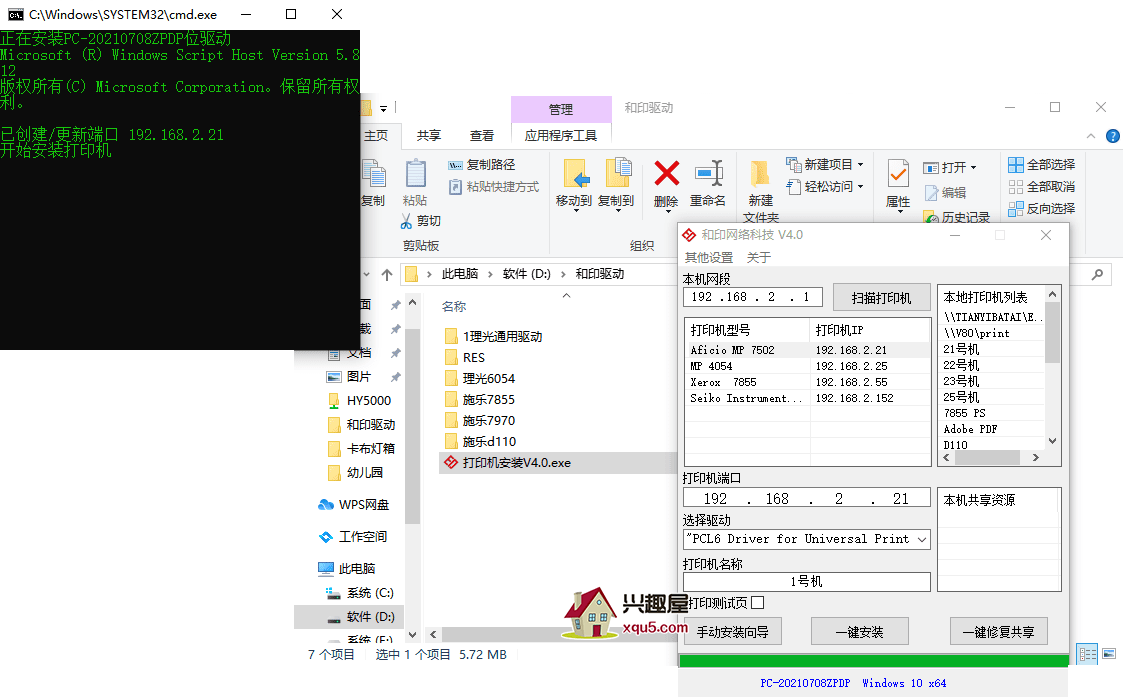Click the 一键安装 button
Image resolution: width=1123 pixels, height=697 pixels.
click(859, 632)
